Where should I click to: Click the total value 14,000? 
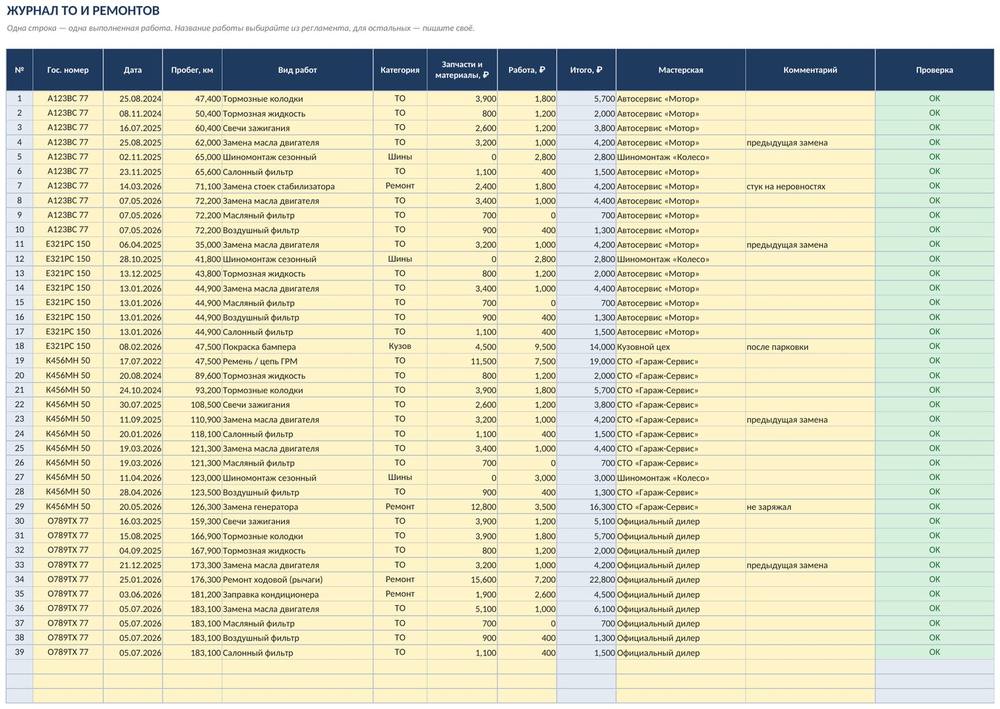pos(586,347)
